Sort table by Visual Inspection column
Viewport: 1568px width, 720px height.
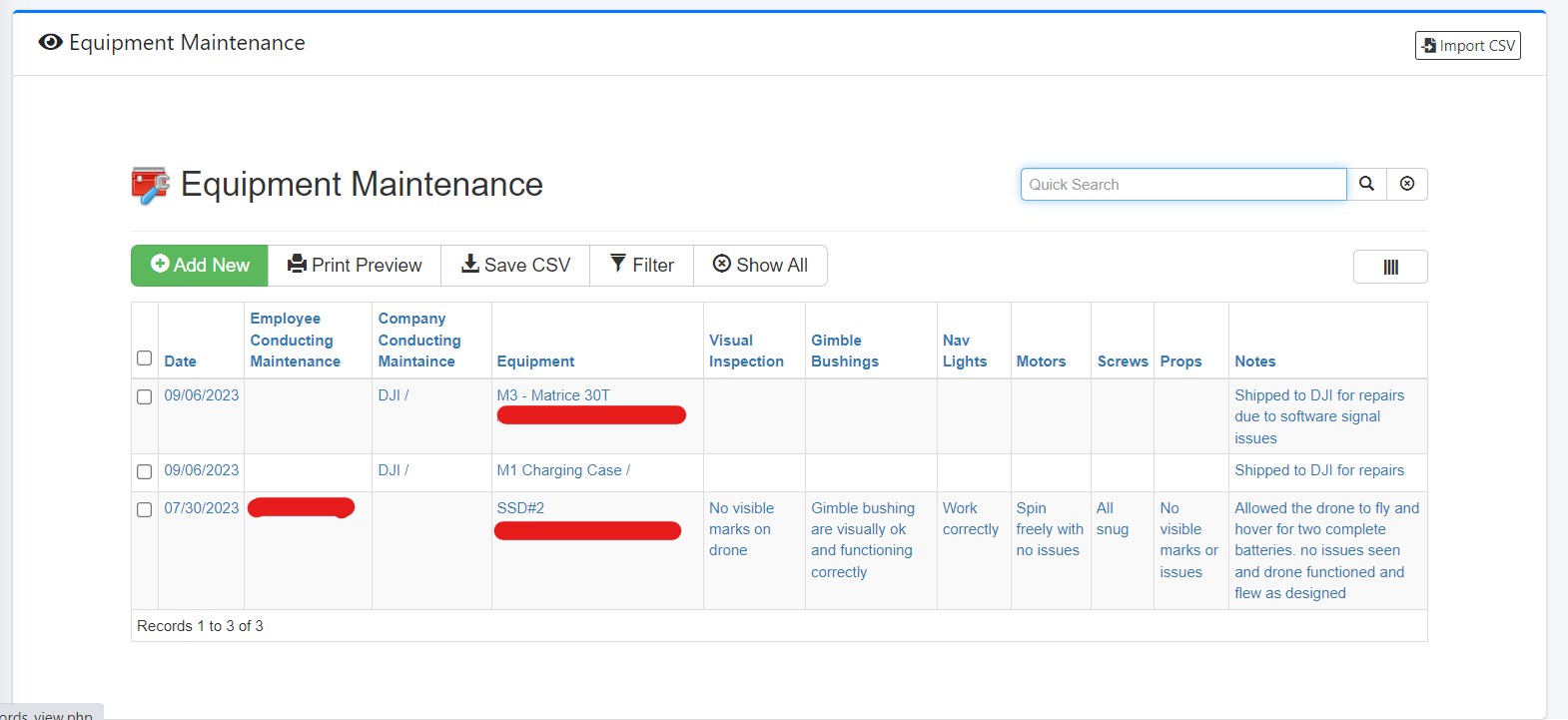click(x=746, y=351)
